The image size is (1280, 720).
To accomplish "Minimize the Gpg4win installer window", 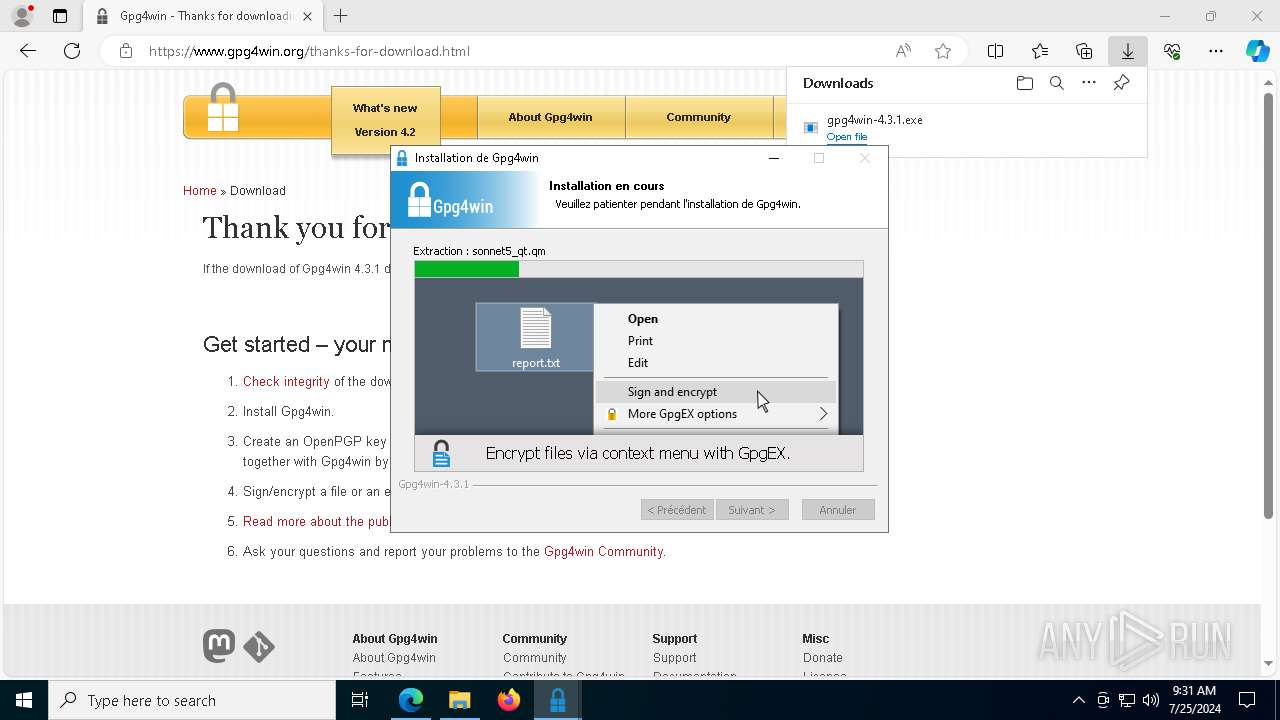I will [773, 158].
